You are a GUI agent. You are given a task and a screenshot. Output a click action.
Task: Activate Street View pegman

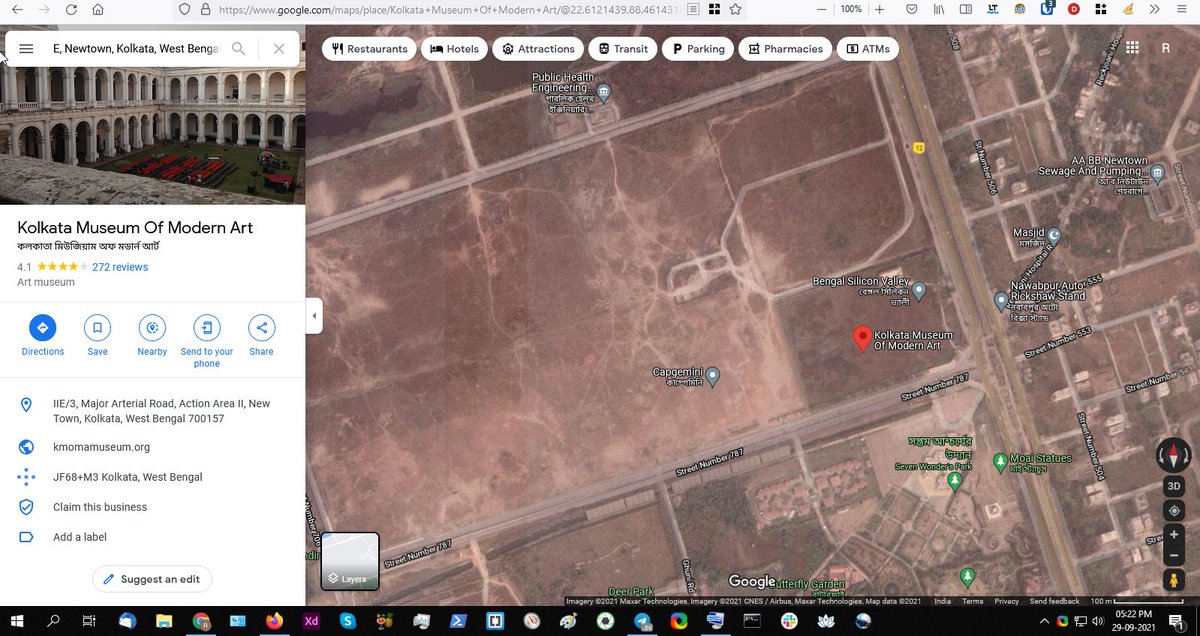pyautogui.click(x=1174, y=581)
